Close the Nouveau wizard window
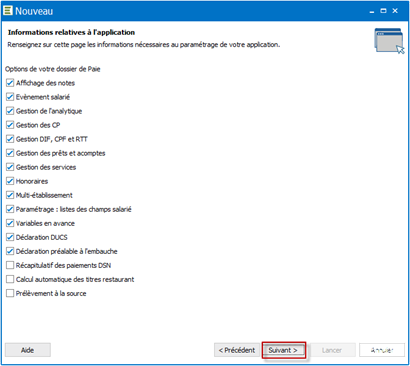Viewport: 410px width, 366px height. [x=395, y=11]
